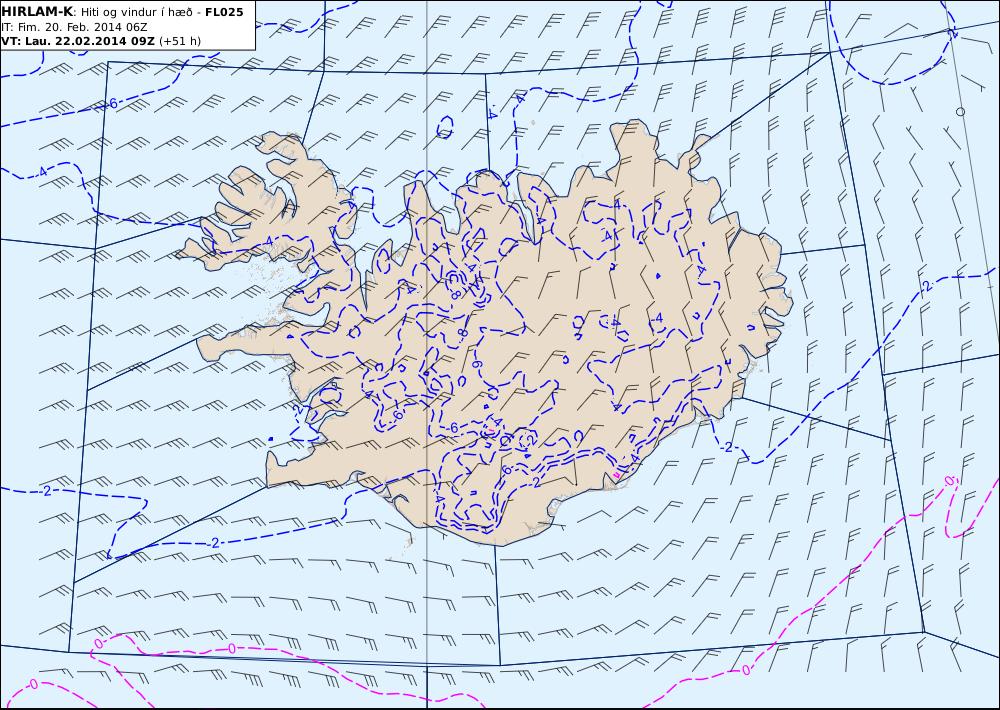Click the "-2" label on the contour southwest of Reykjanes
The height and width of the screenshot is (710, 1000).
214,543
